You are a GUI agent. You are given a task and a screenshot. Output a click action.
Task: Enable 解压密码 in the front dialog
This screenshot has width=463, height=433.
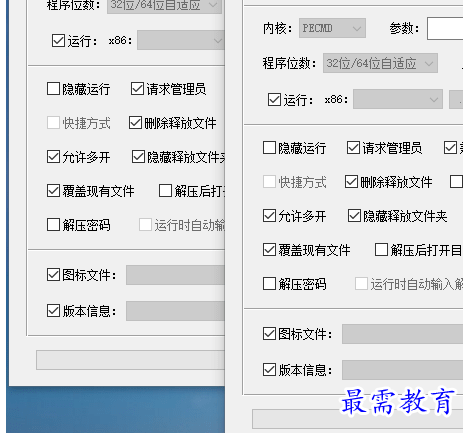point(269,284)
